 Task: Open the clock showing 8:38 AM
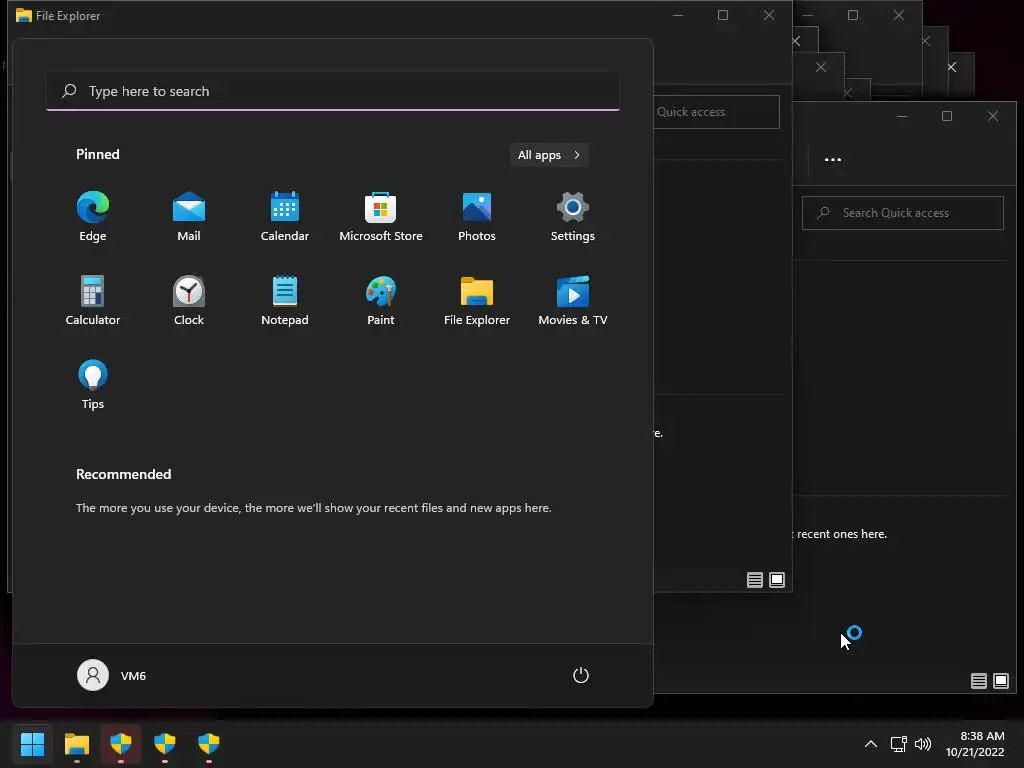tap(975, 744)
